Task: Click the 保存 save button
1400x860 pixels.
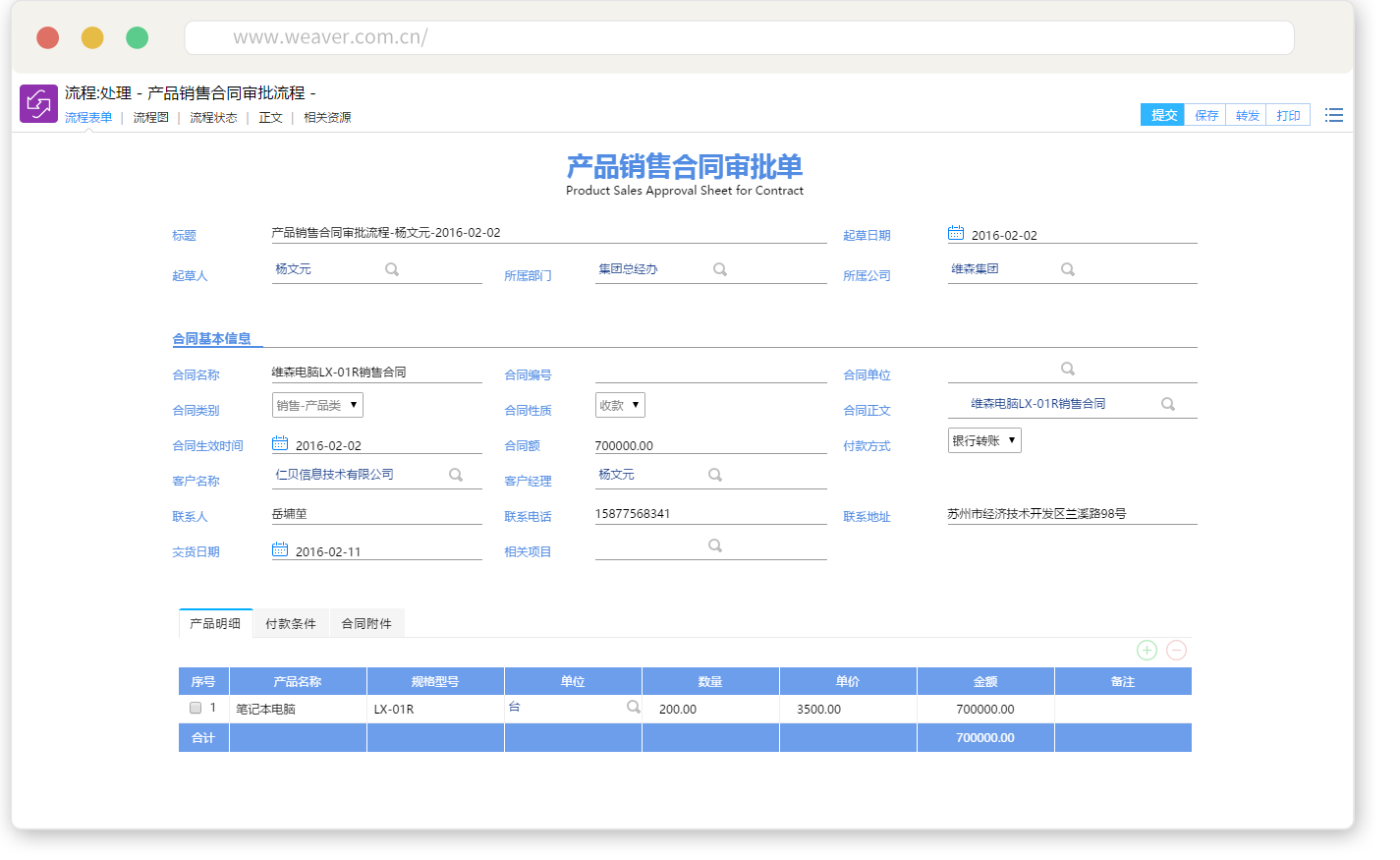Action: (x=1205, y=116)
